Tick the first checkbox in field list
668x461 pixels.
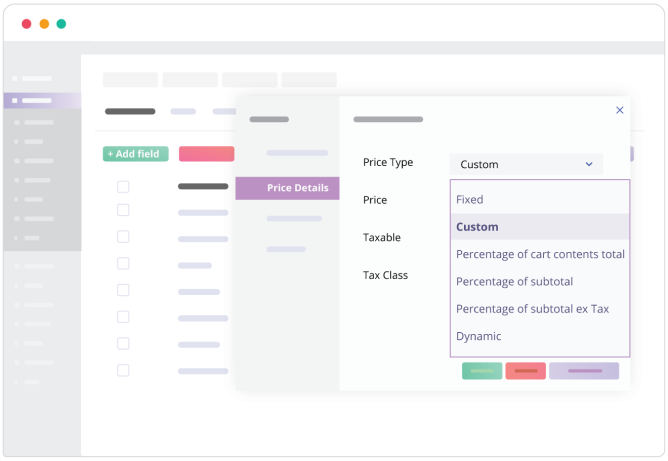click(x=123, y=187)
